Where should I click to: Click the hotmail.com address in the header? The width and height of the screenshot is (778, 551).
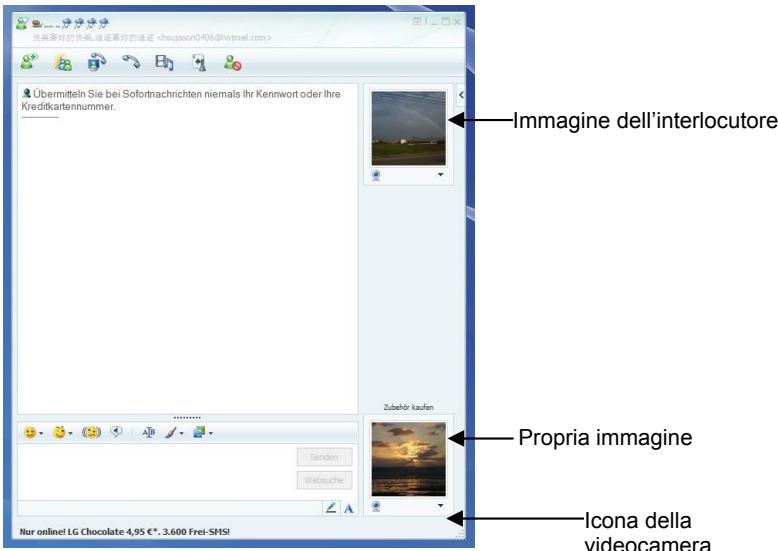pos(214,38)
